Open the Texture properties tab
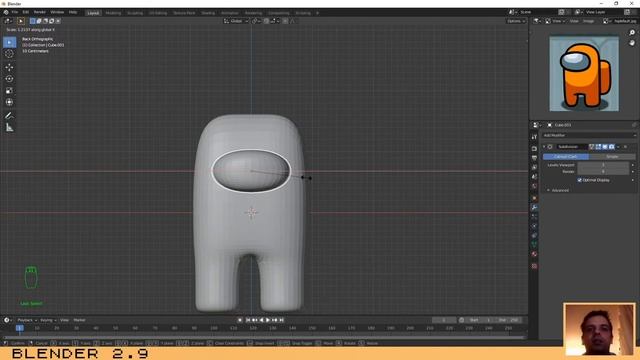 [534, 266]
